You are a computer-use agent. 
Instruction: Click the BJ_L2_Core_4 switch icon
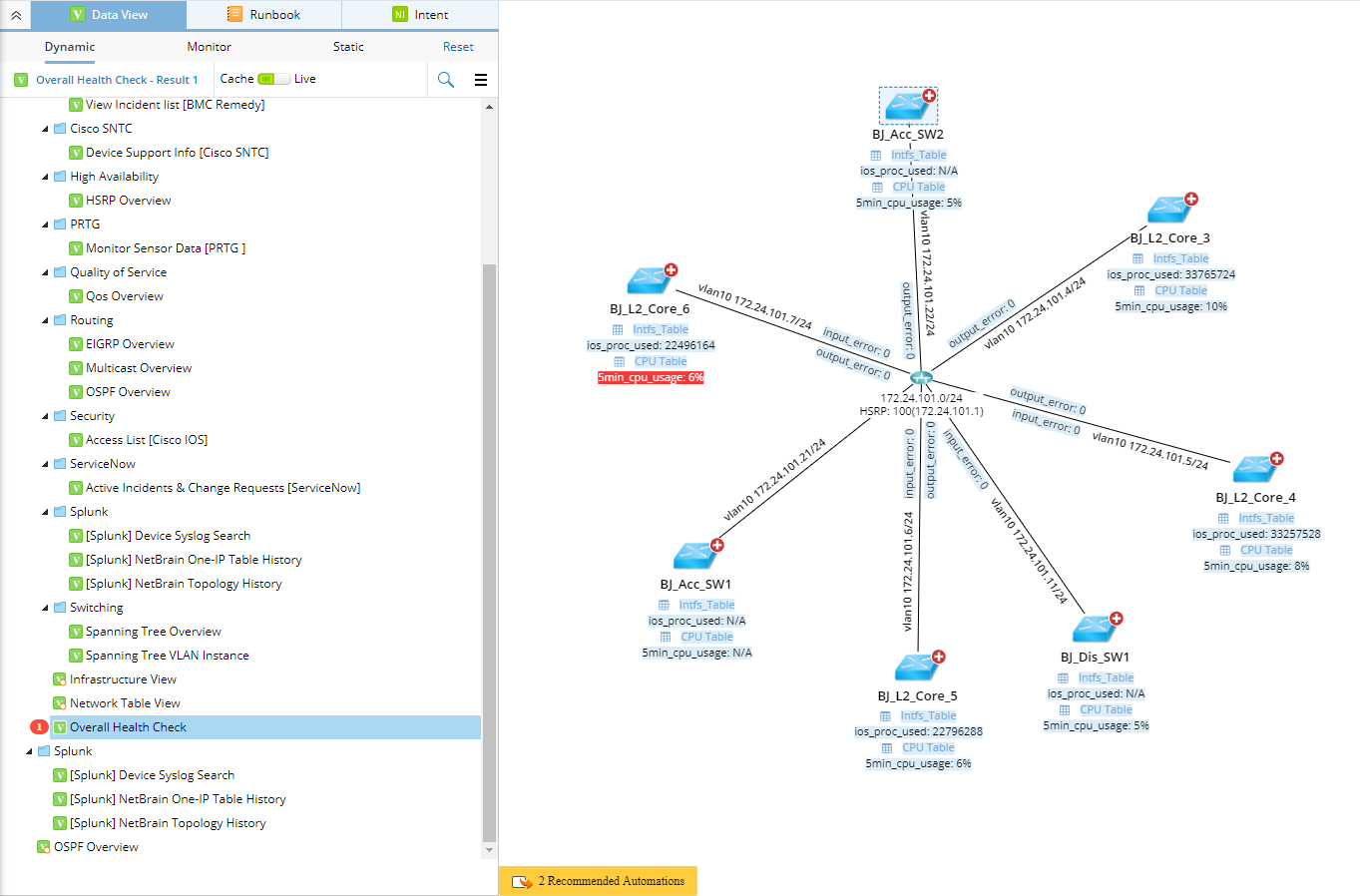[x=1256, y=468]
